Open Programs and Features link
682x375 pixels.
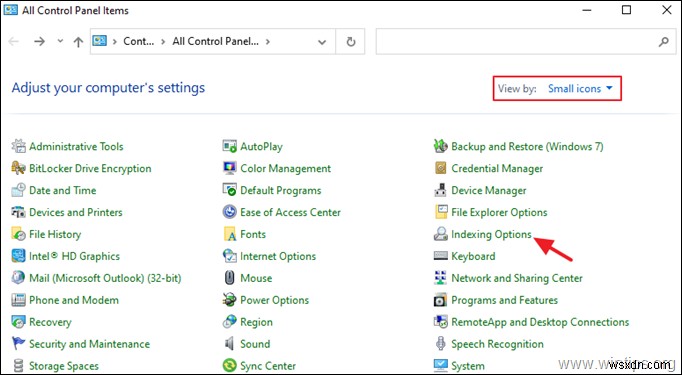pyautogui.click(x=505, y=300)
